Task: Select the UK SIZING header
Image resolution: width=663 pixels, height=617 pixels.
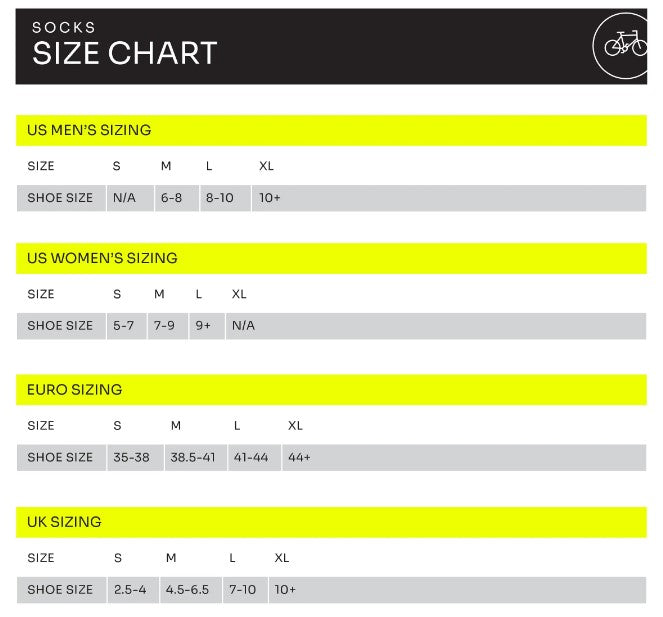Action: tap(64, 522)
